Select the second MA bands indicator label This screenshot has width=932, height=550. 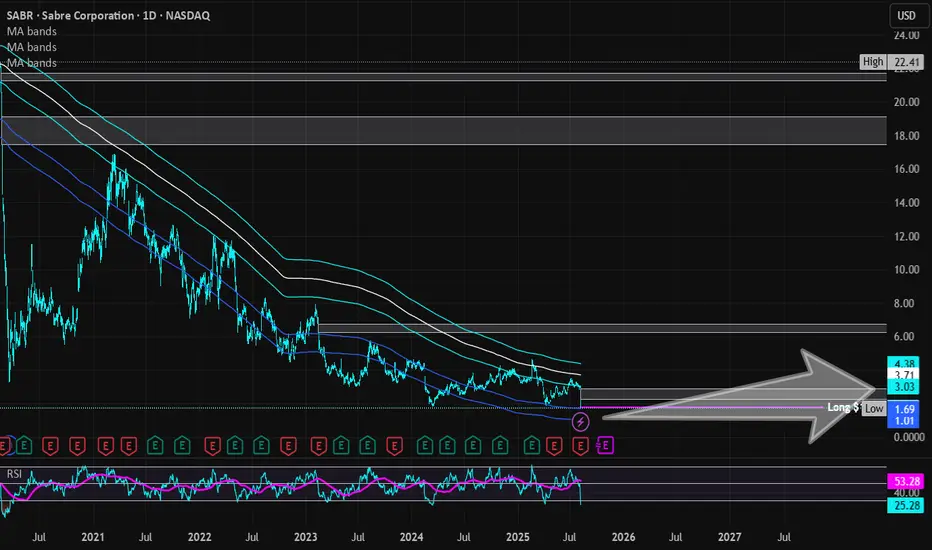32,47
